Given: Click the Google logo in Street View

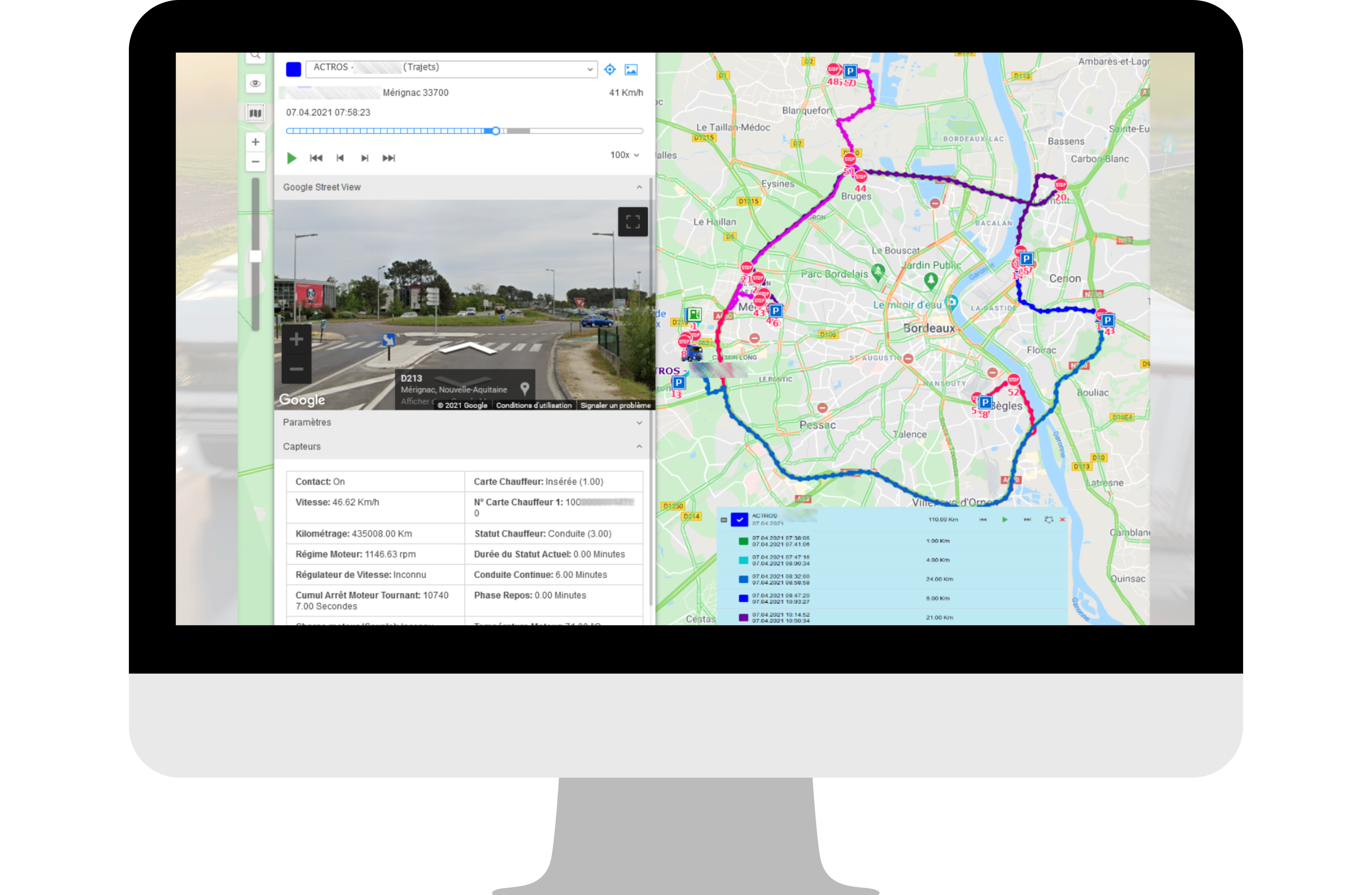Looking at the screenshot, I should coord(302,399).
